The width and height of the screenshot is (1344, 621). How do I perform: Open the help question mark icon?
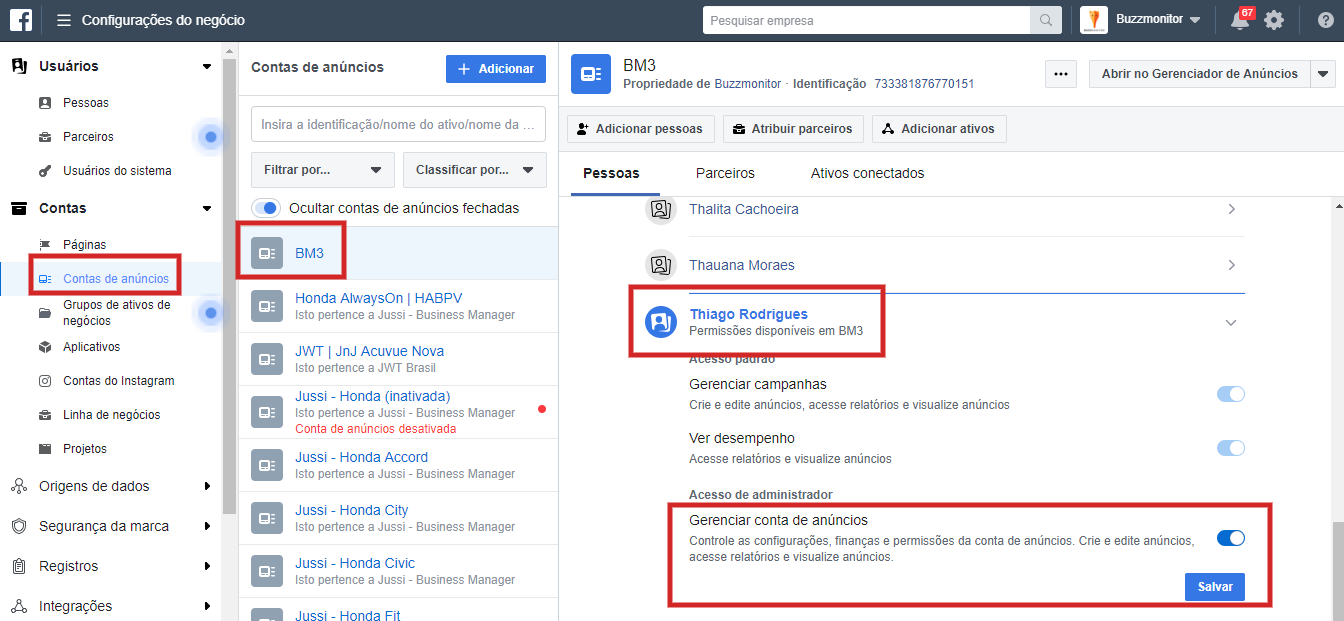(1325, 20)
